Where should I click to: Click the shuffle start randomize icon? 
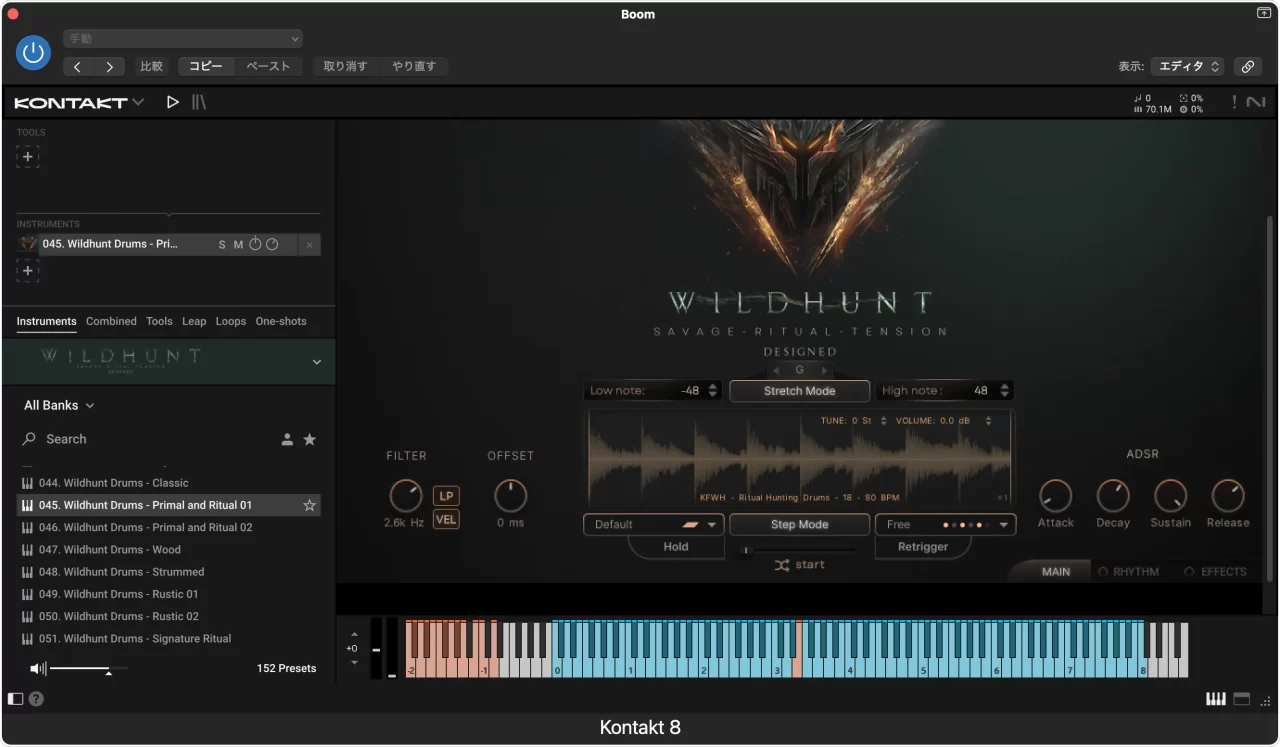782,565
